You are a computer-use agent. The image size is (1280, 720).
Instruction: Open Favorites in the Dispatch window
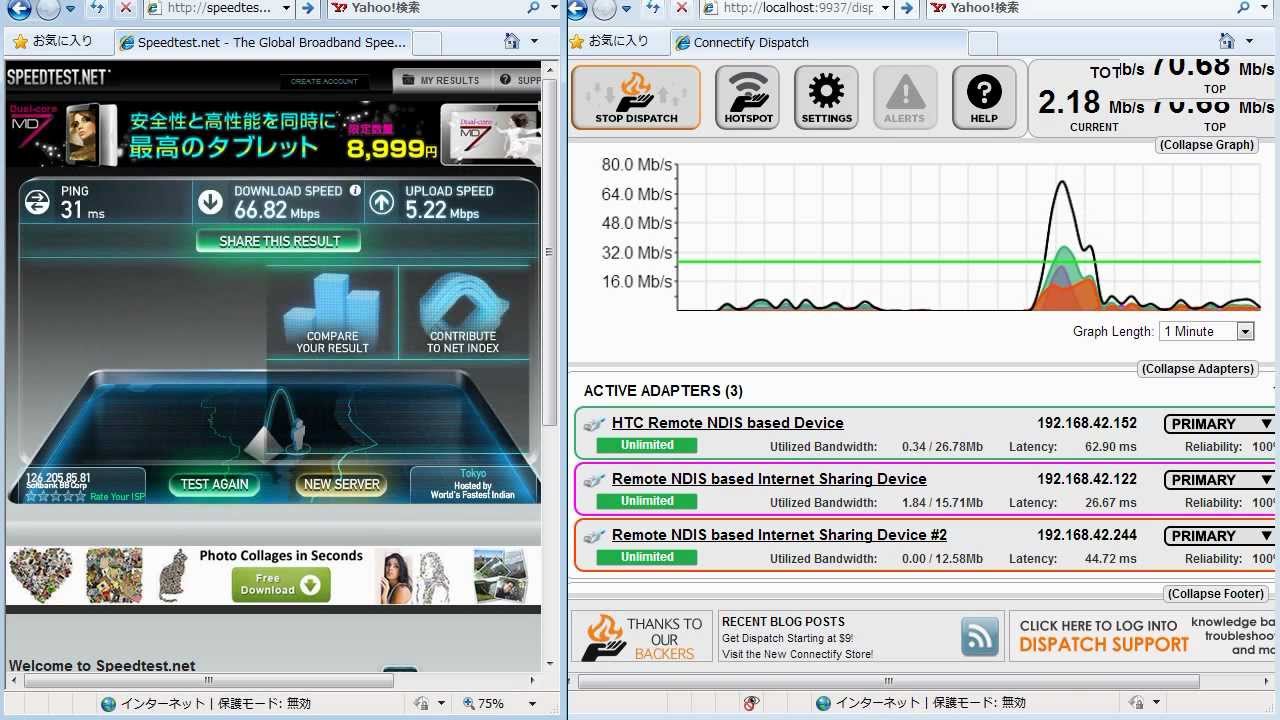(608, 41)
